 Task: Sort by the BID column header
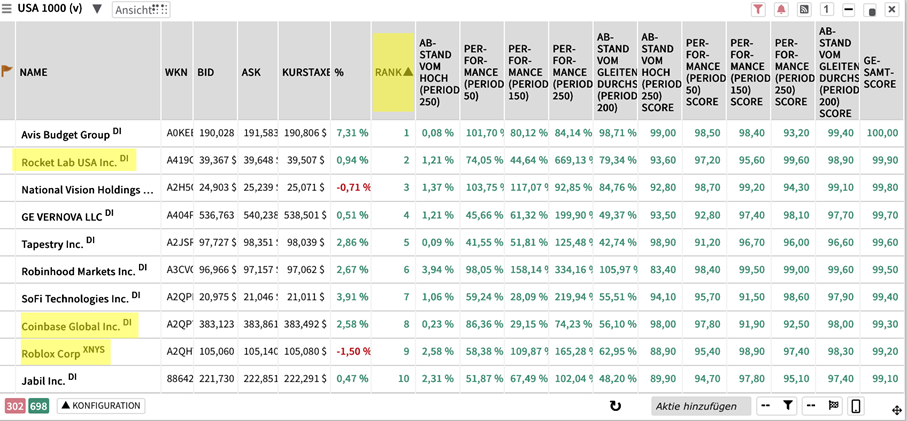coord(215,72)
